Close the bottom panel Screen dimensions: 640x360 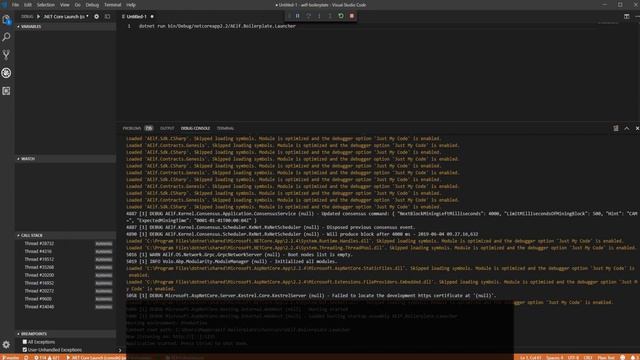(x=637, y=128)
